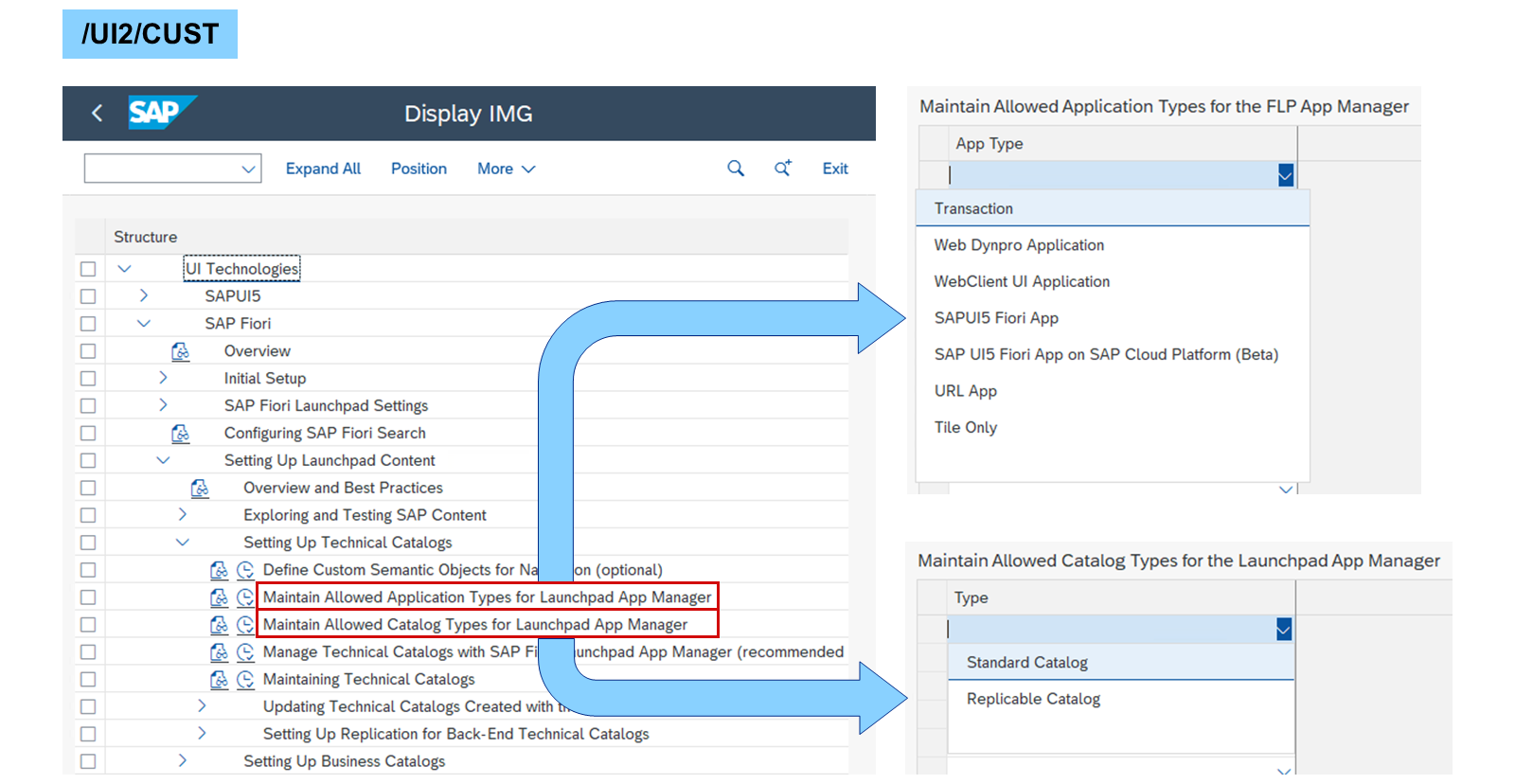Viewport: 1515px width, 784px height.
Task: Open documentation icon for Manage Technical Catalogs
Action: pos(219,652)
